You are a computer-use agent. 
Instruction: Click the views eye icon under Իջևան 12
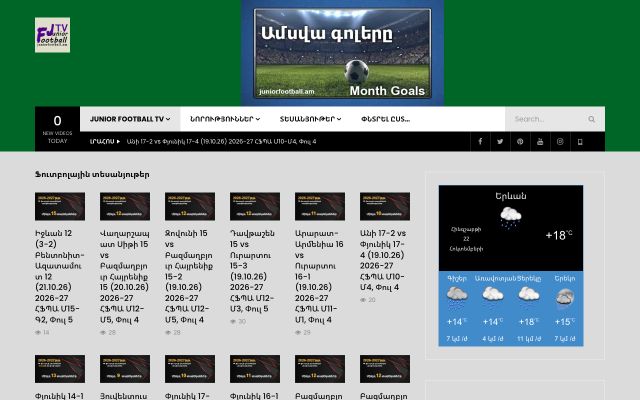pyautogui.click(x=38, y=332)
